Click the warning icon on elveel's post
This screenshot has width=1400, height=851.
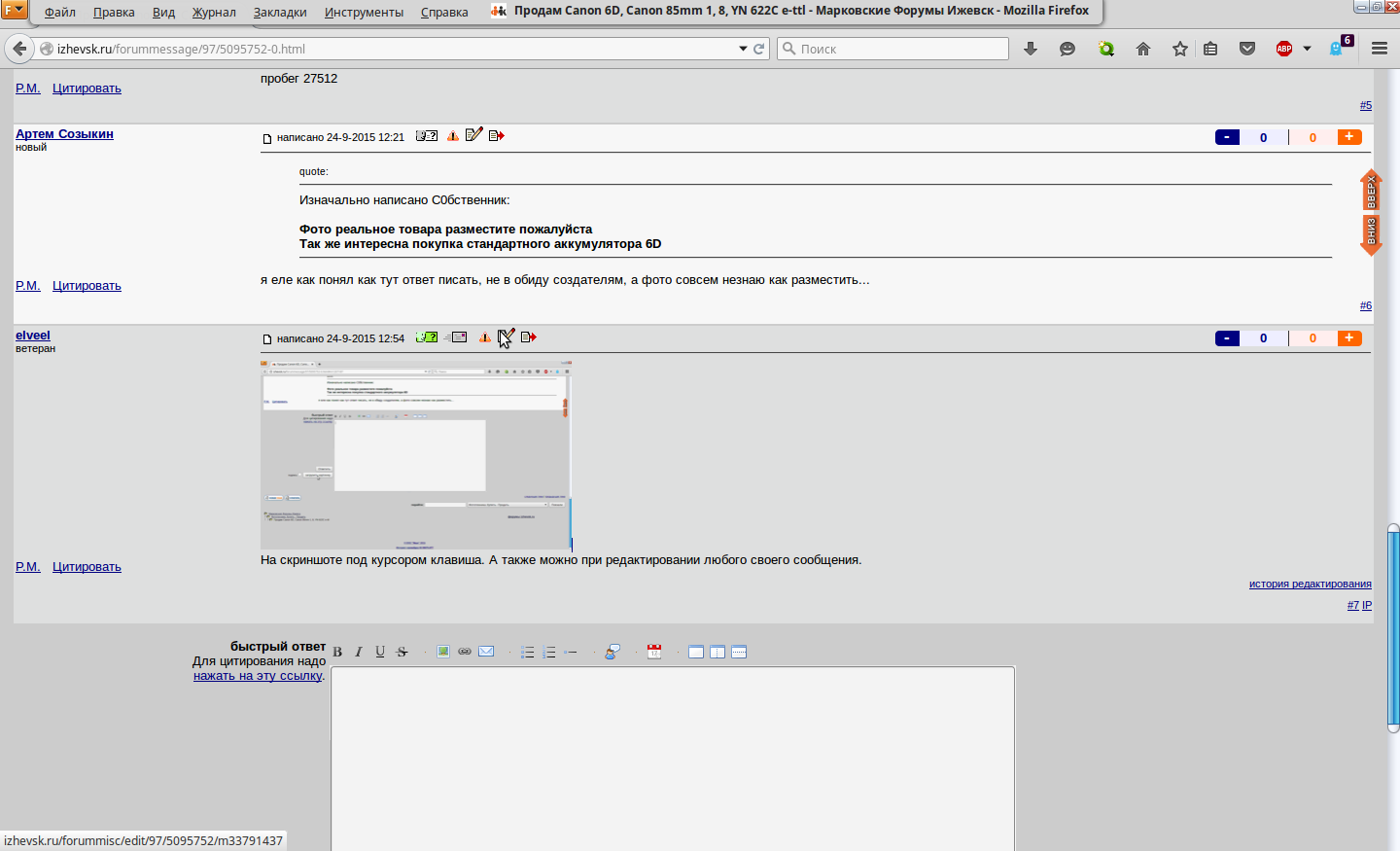point(484,337)
